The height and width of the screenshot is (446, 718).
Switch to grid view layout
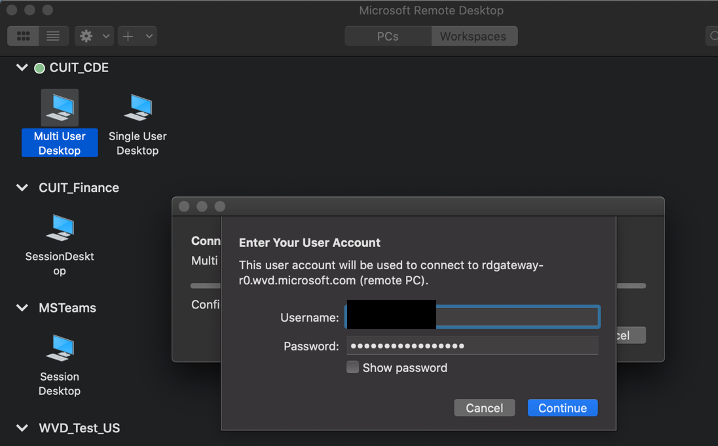(x=23, y=36)
